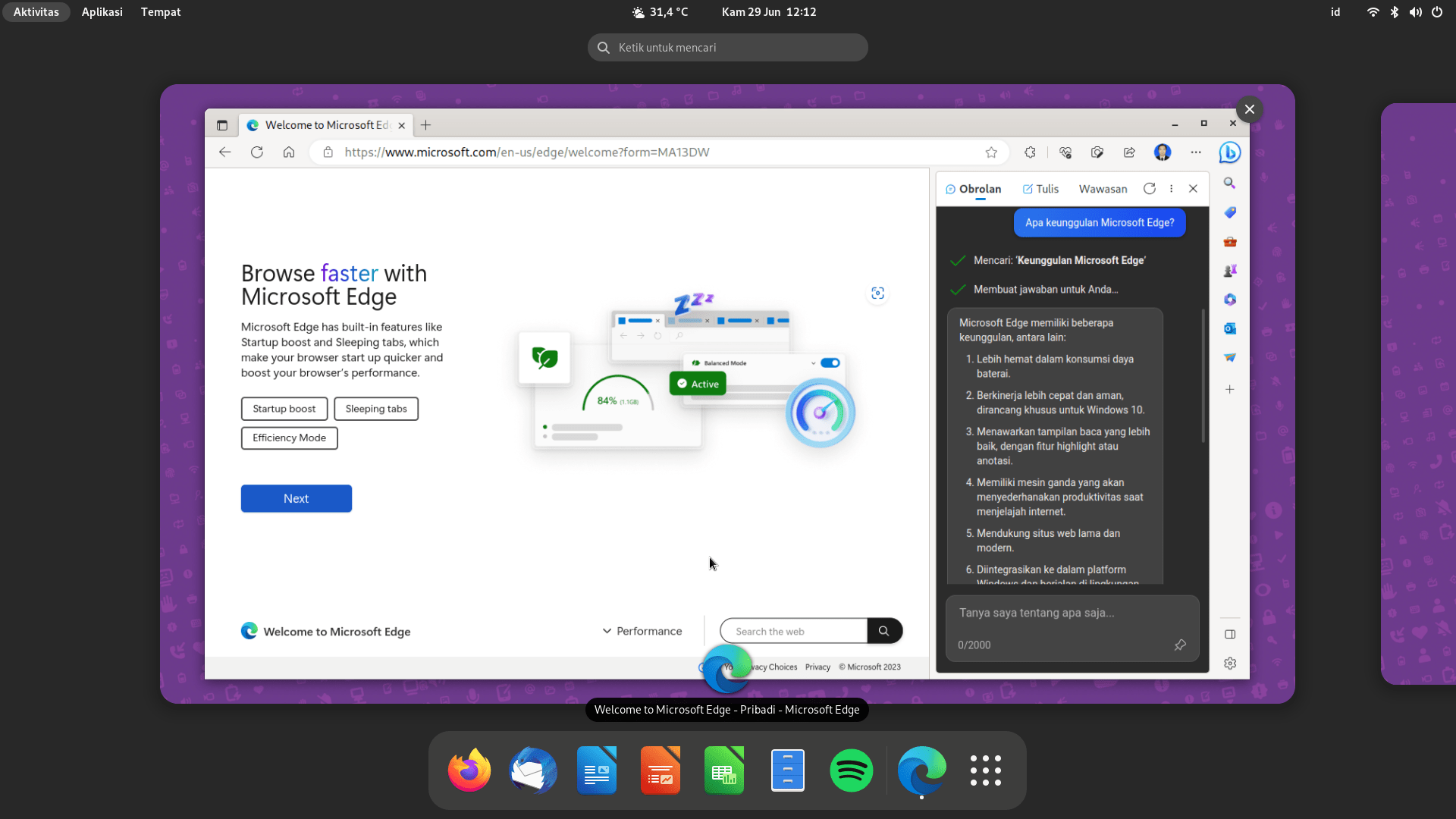Click the Sleeping tabs button
The height and width of the screenshot is (819, 1456).
click(376, 409)
